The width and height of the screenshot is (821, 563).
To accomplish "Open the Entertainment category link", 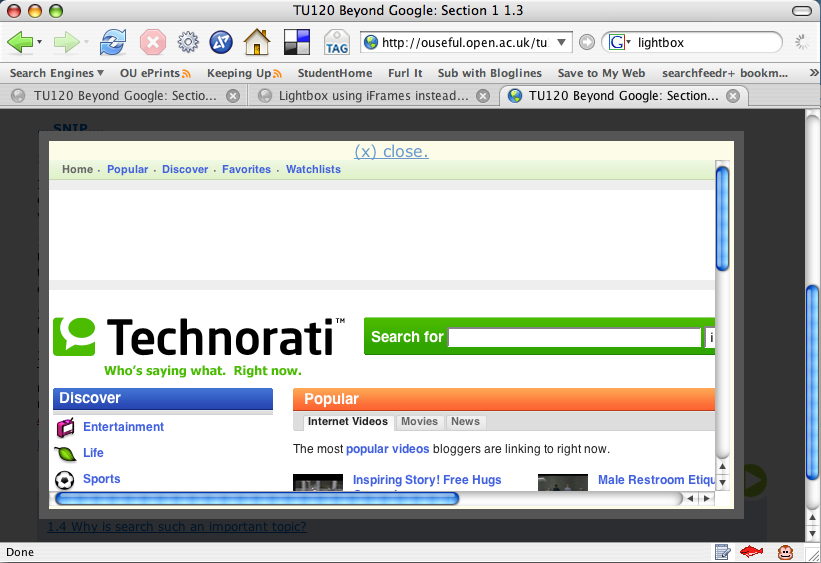I will point(124,427).
